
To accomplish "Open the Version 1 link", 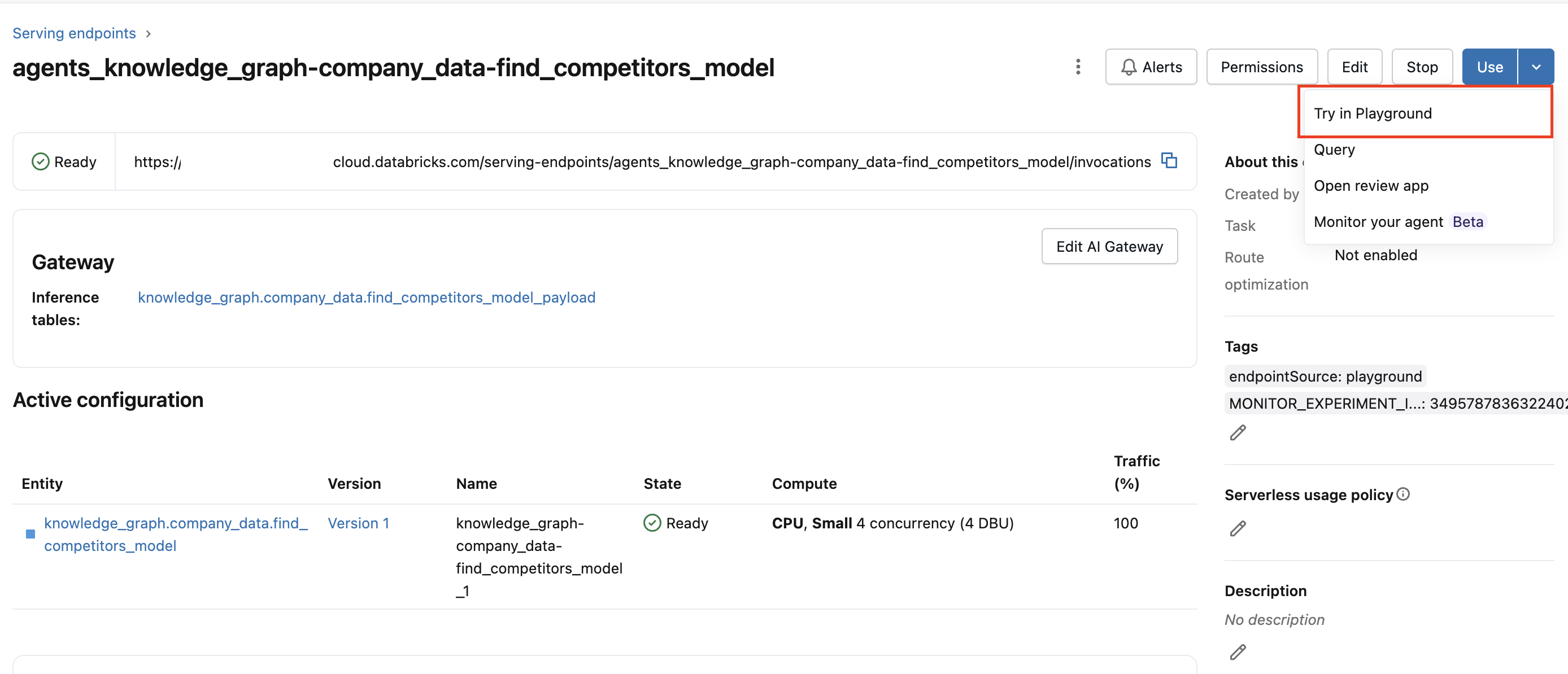I will (x=358, y=523).
